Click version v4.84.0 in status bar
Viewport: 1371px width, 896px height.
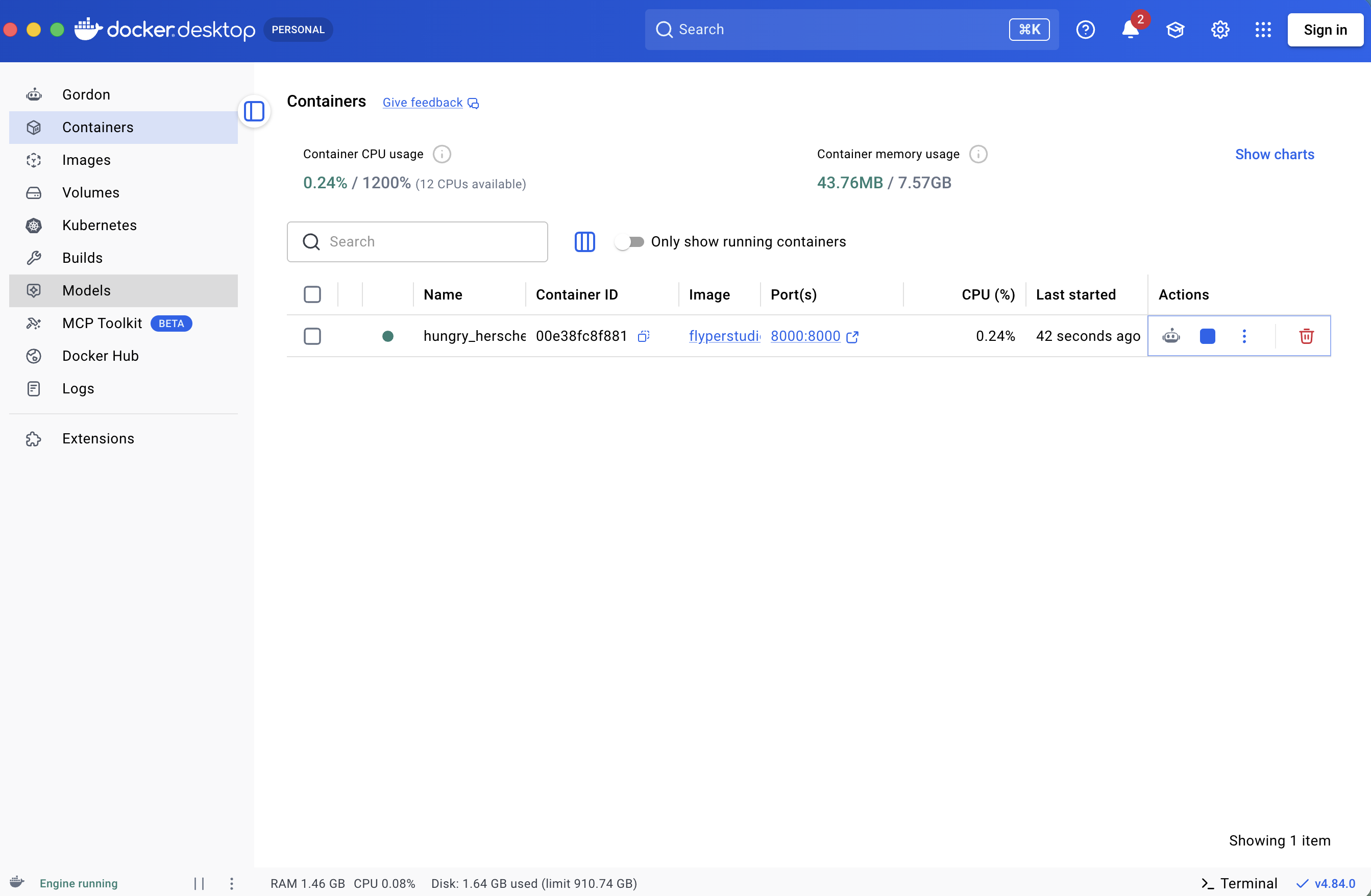pos(1326,883)
